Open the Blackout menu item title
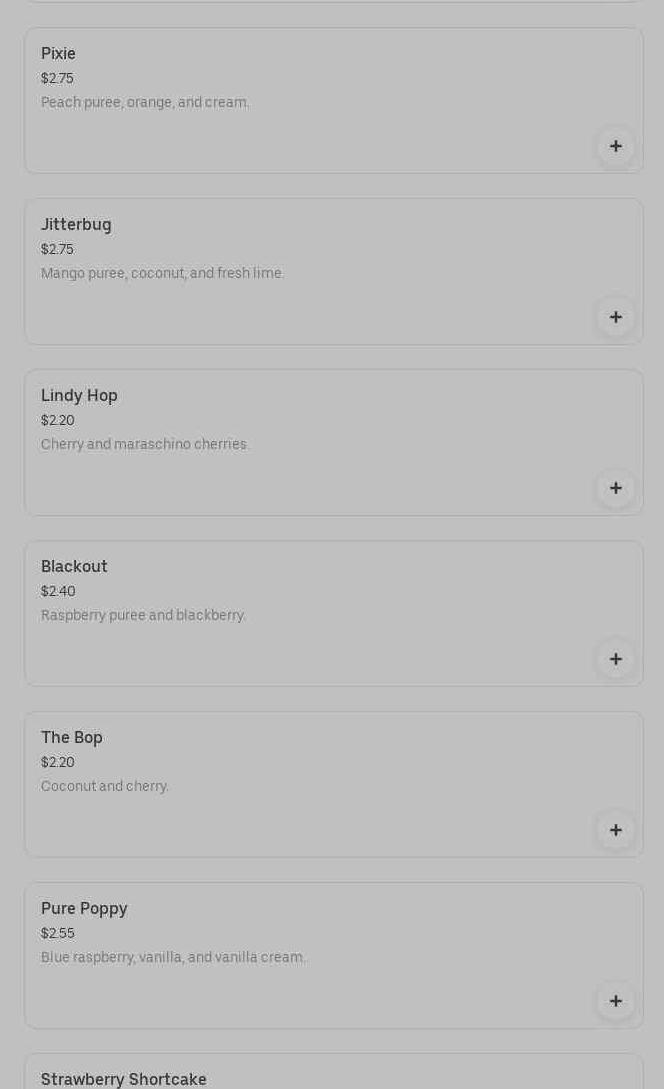 pyautogui.click(x=74, y=567)
